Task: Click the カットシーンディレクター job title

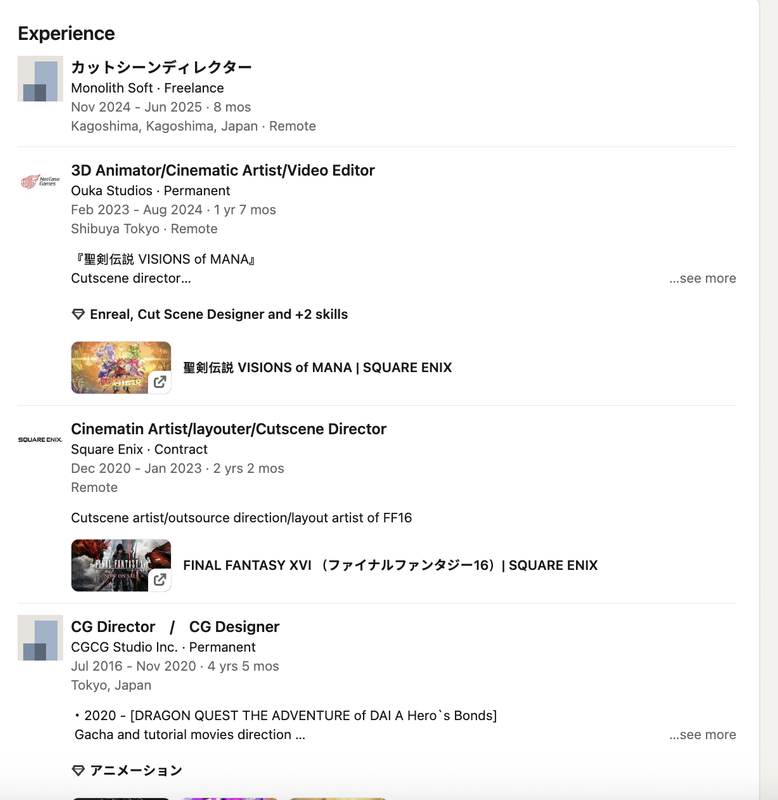Action: 161,67
